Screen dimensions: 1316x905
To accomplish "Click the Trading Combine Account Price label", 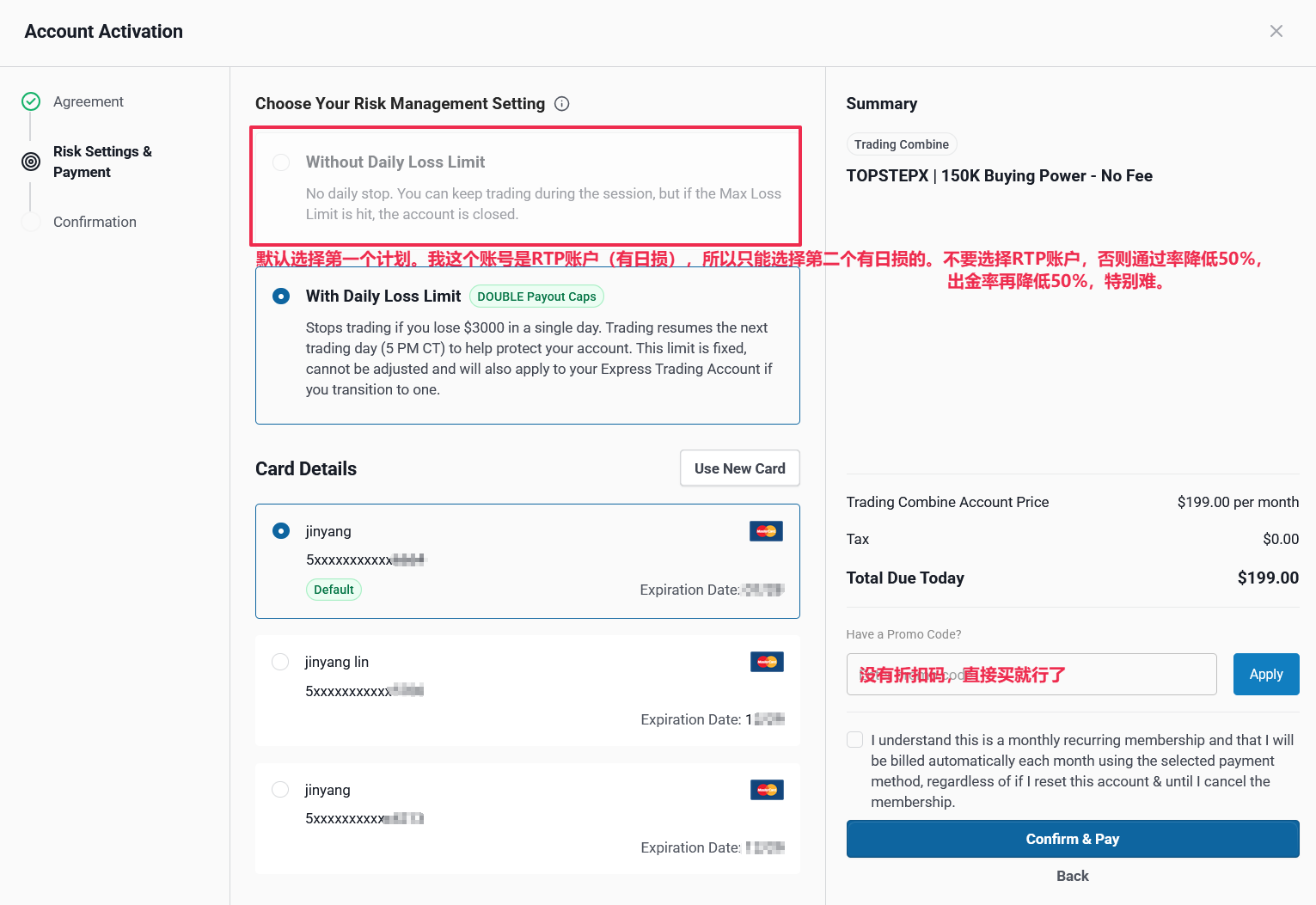I will (x=947, y=502).
